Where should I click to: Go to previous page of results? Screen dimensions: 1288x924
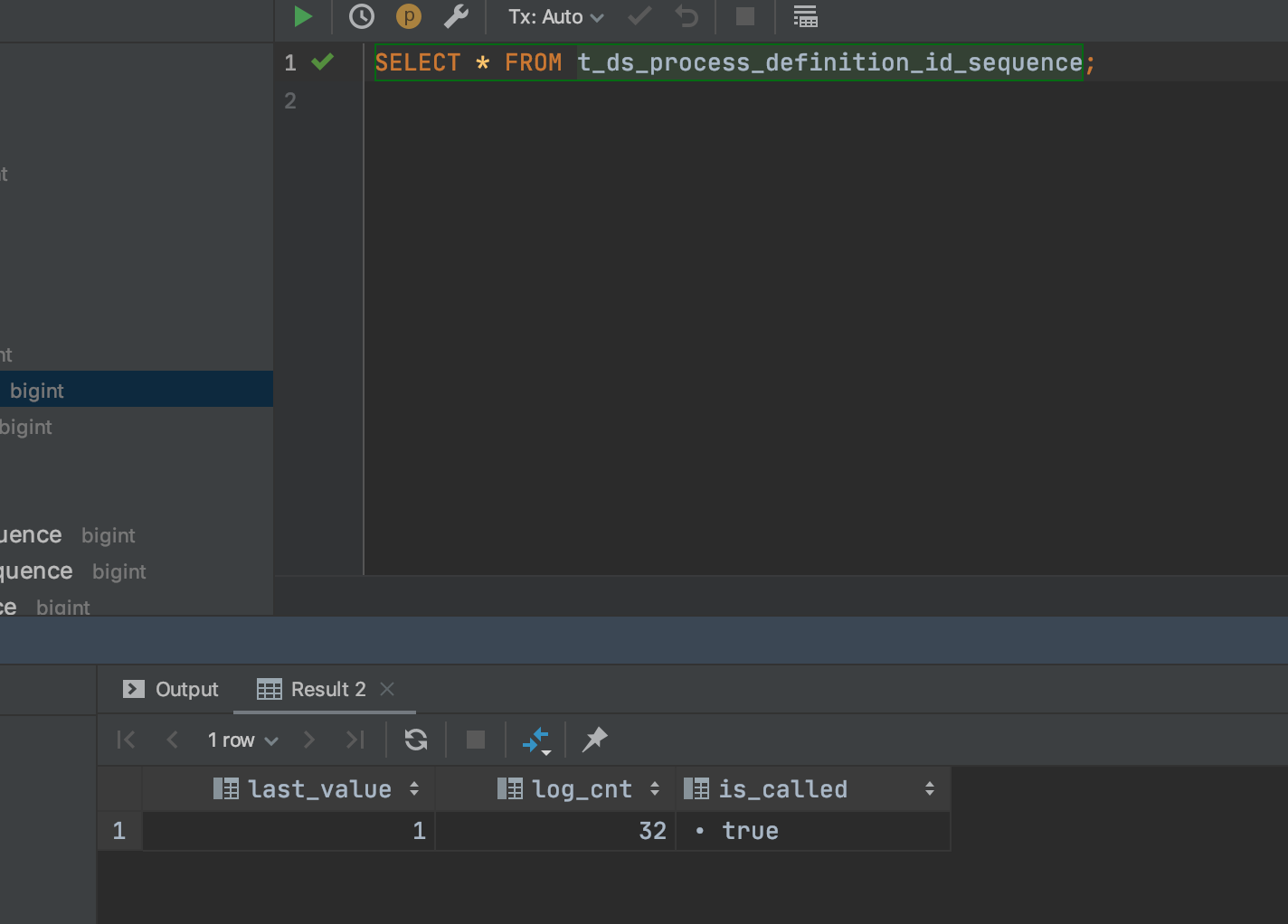(172, 740)
